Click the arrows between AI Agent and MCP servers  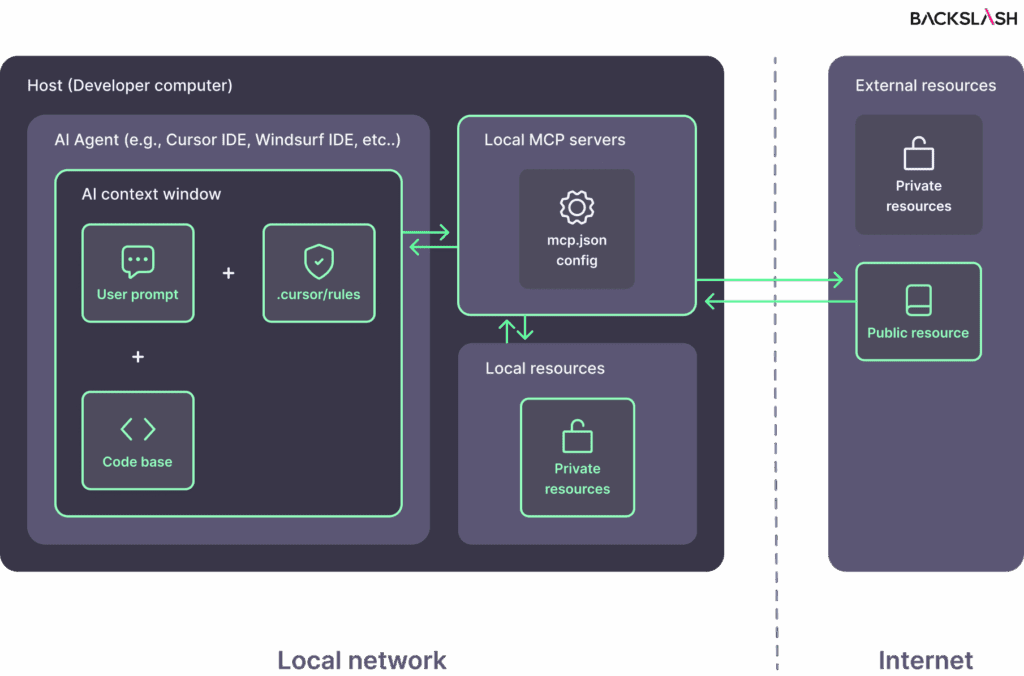(430, 240)
